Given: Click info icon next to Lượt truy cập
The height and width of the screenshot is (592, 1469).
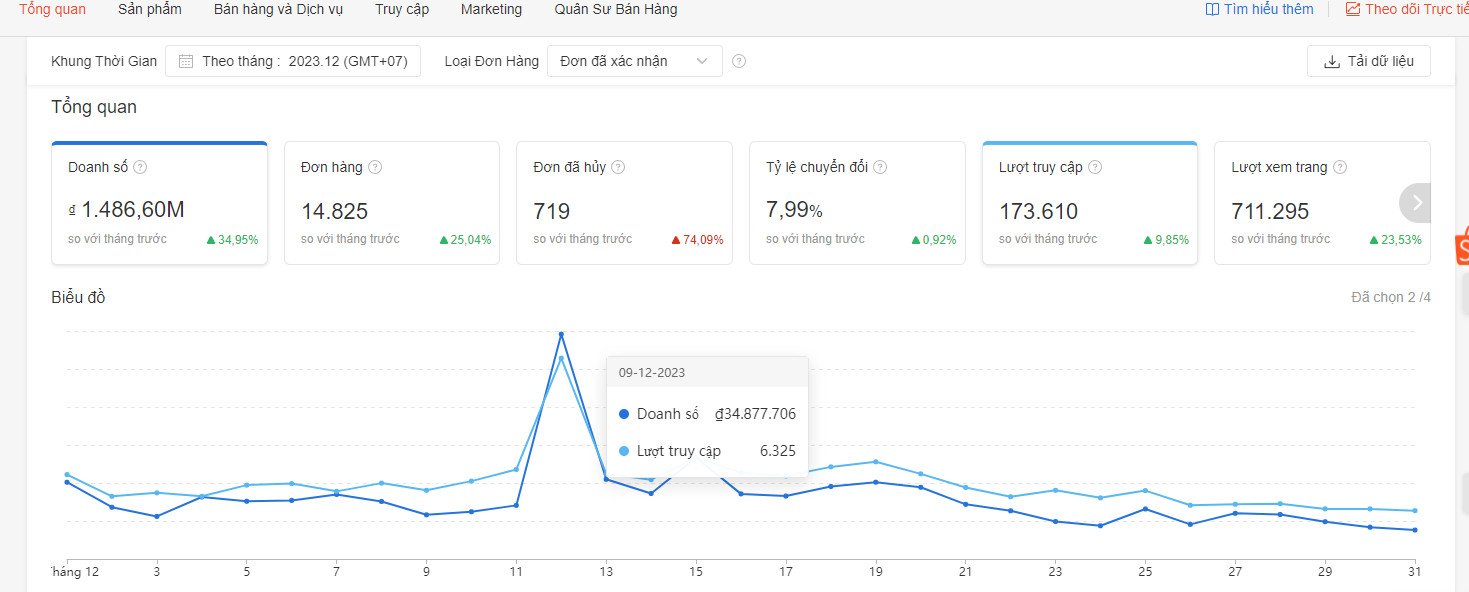Looking at the screenshot, I should click(x=1095, y=167).
